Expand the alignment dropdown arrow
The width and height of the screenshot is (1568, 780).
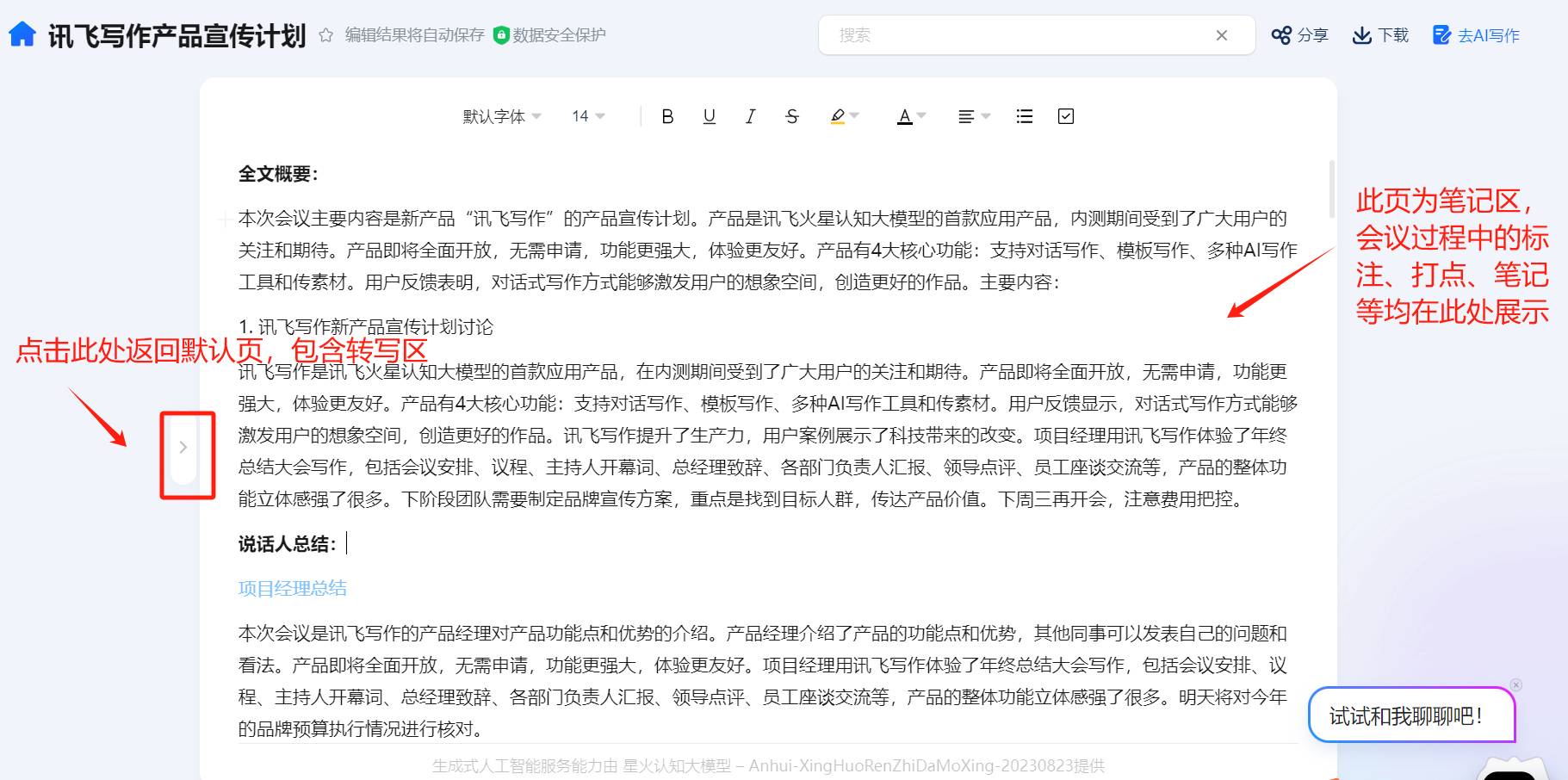(986, 115)
